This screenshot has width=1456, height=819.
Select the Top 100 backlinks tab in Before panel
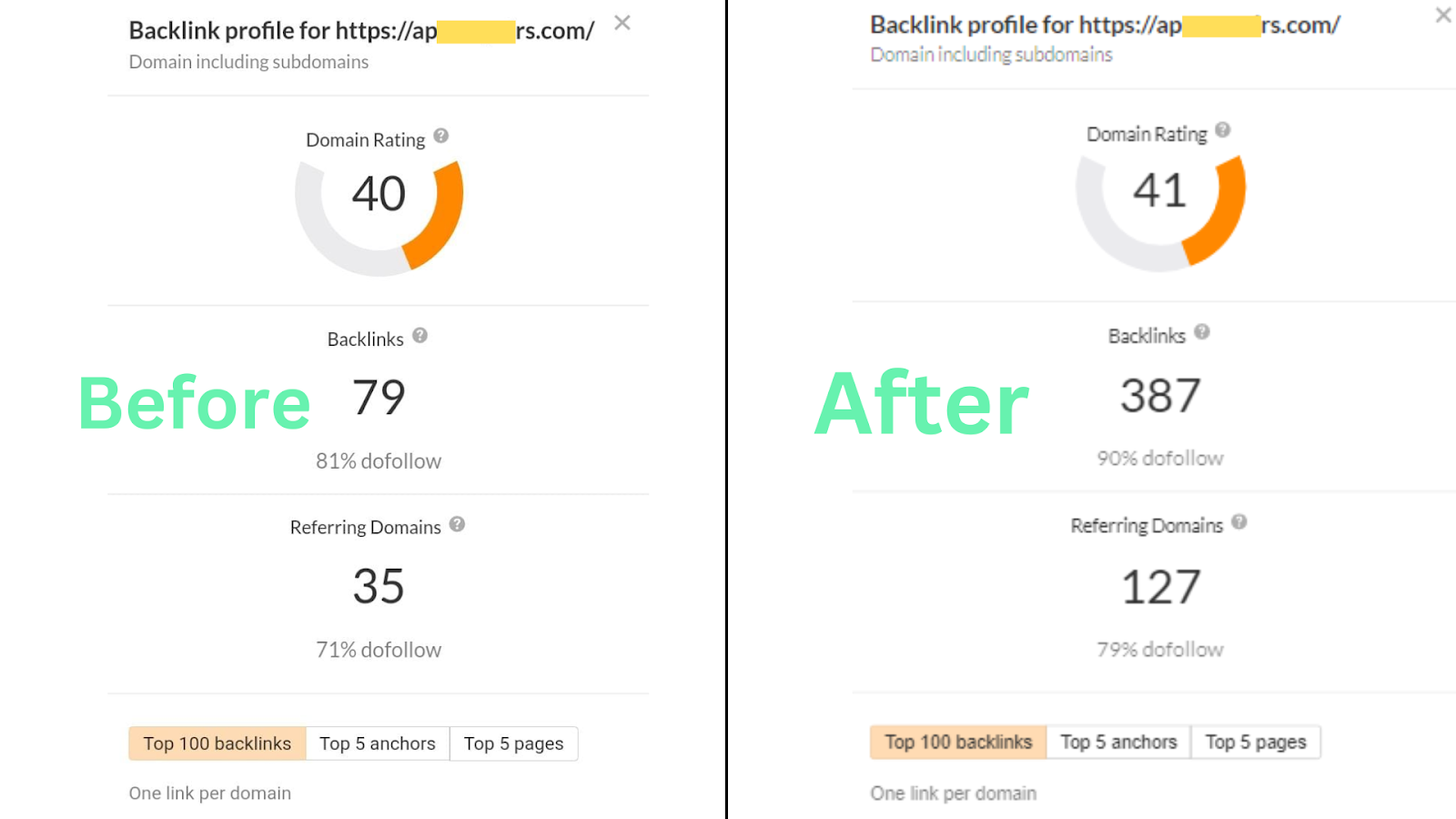click(x=217, y=743)
